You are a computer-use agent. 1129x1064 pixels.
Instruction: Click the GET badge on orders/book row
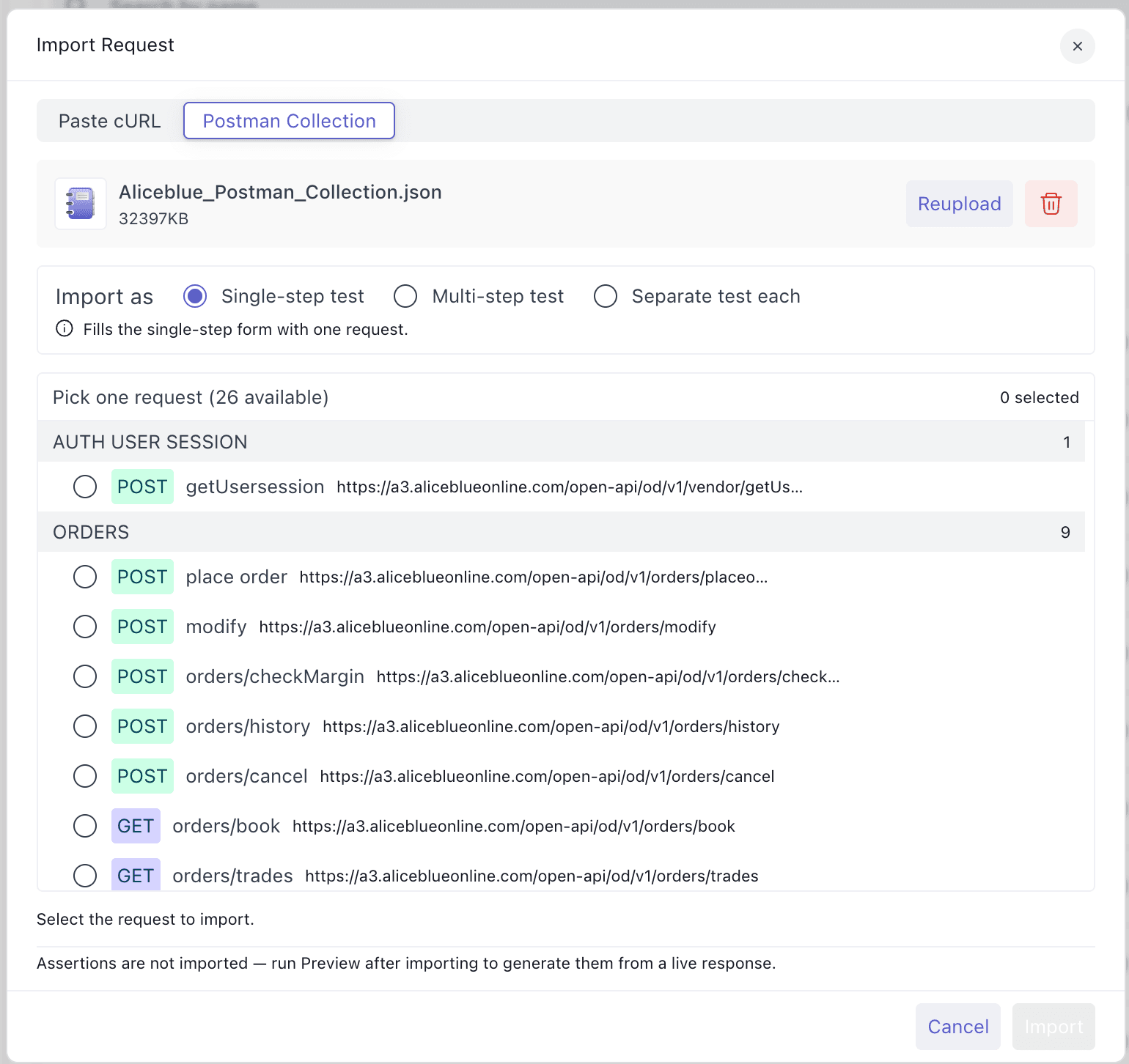coord(136,826)
